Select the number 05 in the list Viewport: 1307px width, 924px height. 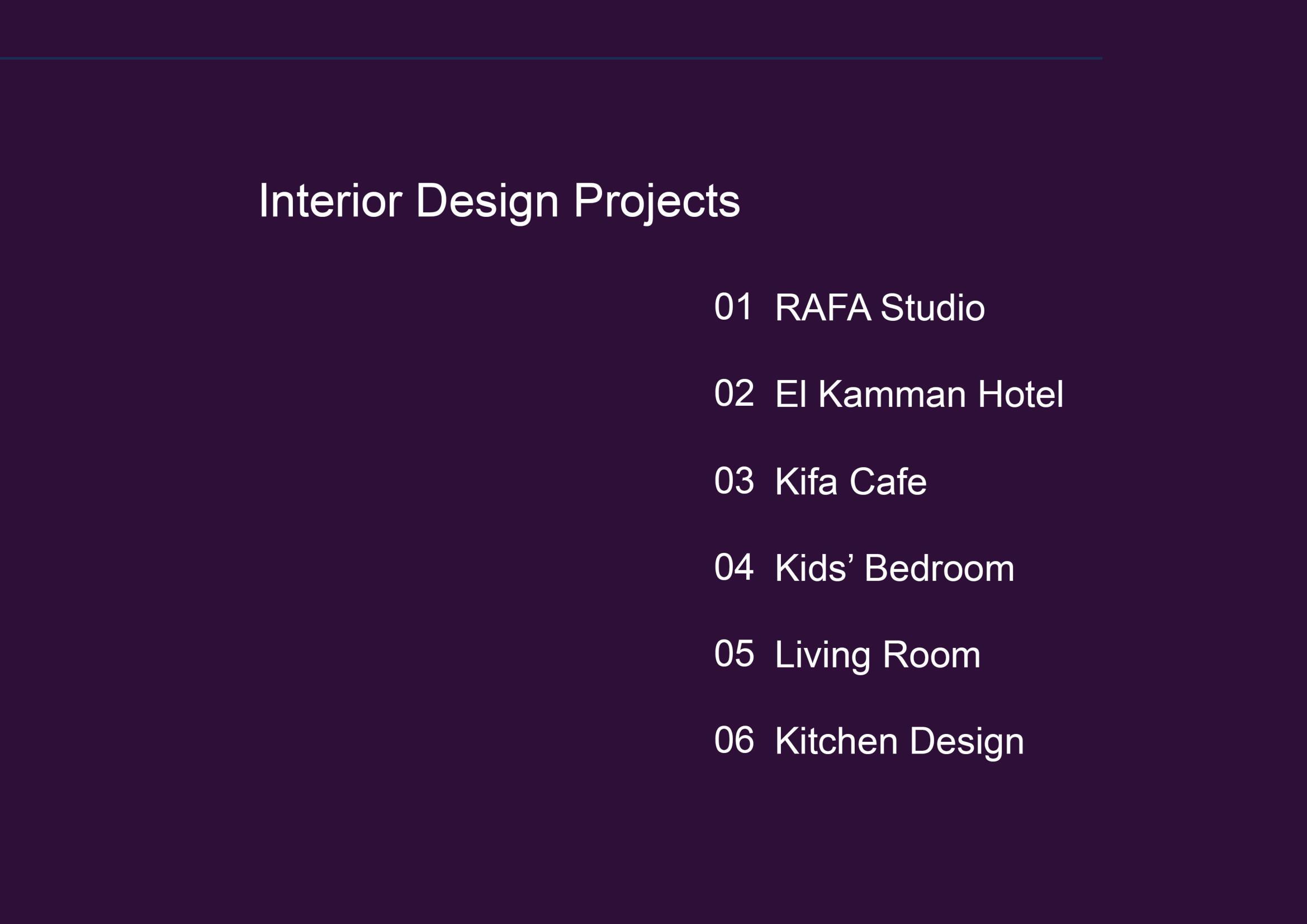734,653
